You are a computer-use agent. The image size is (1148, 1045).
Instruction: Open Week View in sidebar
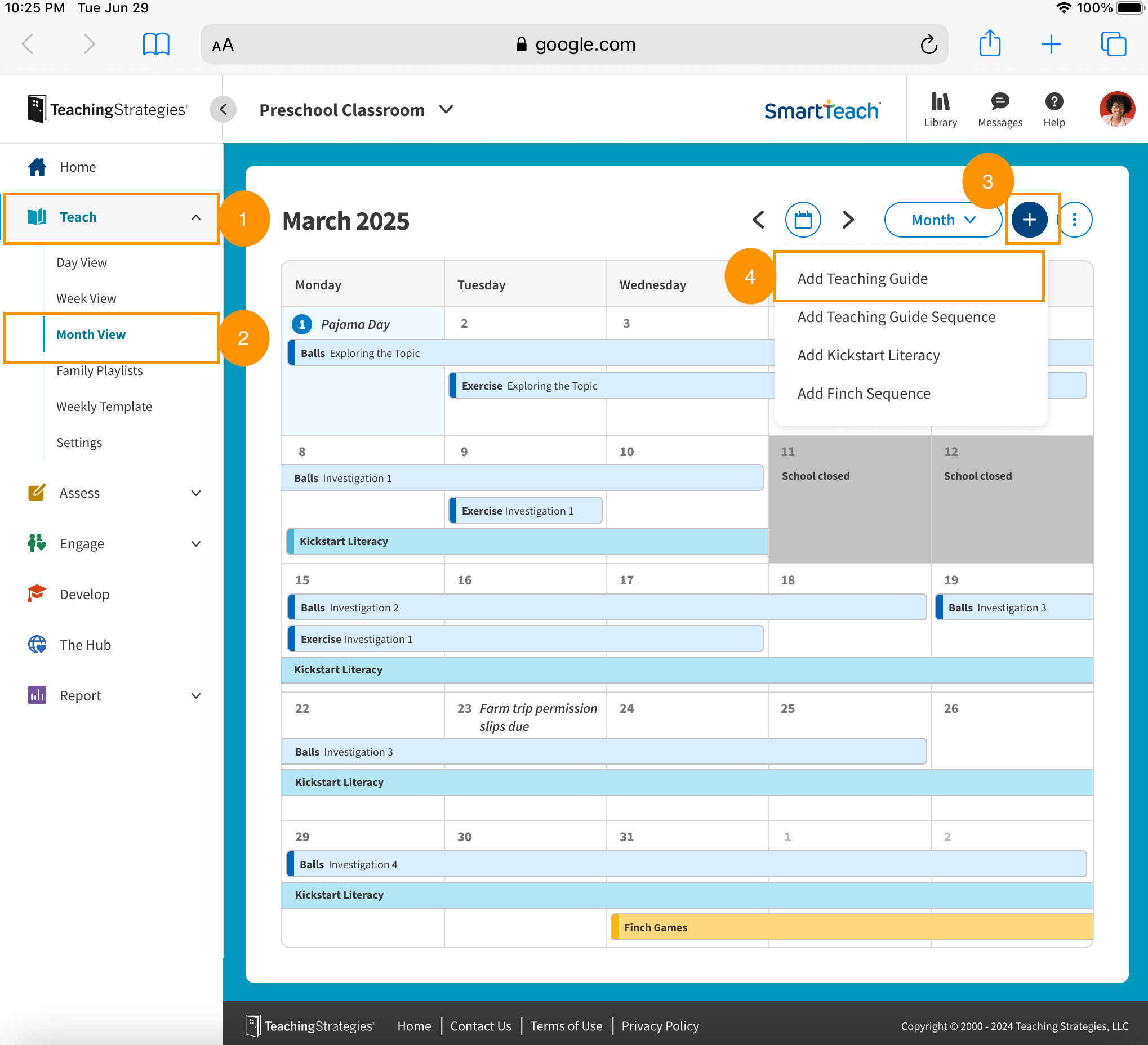coord(86,298)
